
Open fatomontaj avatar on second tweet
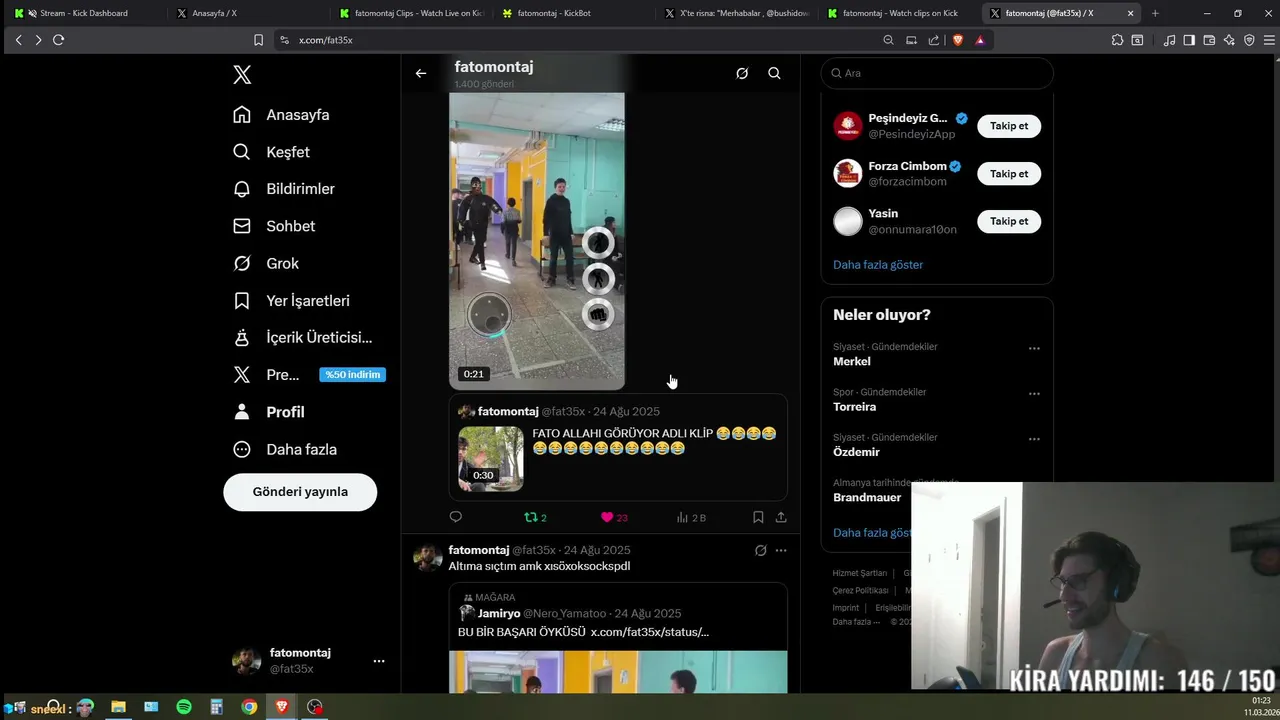428,558
